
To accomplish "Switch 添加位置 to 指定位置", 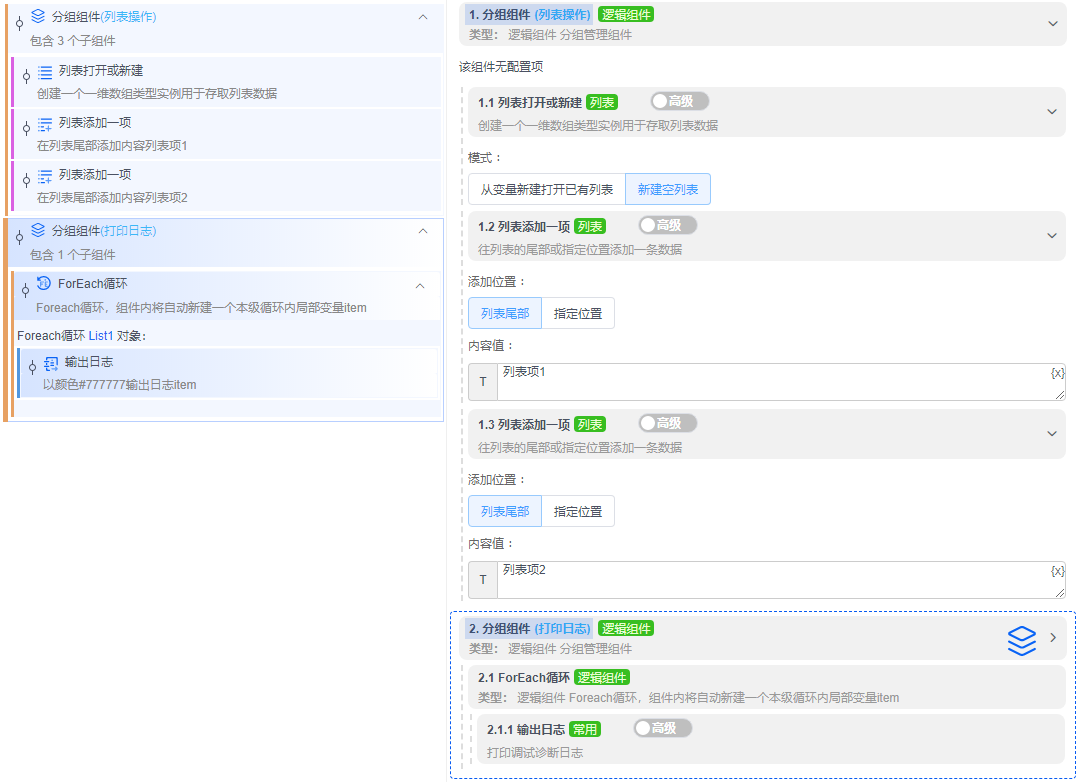I will click(578, 312).
